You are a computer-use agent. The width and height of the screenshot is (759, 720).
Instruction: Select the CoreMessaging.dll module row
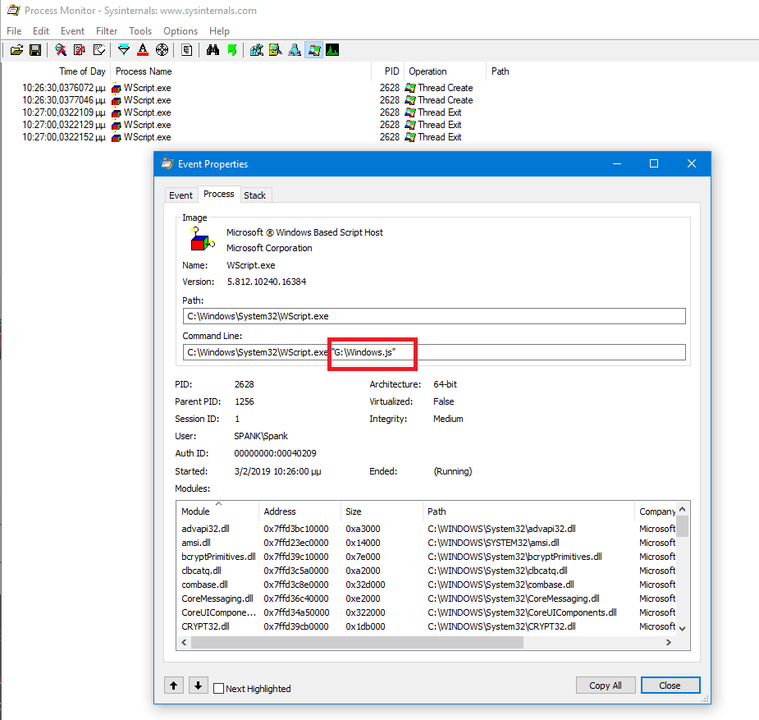426,598
